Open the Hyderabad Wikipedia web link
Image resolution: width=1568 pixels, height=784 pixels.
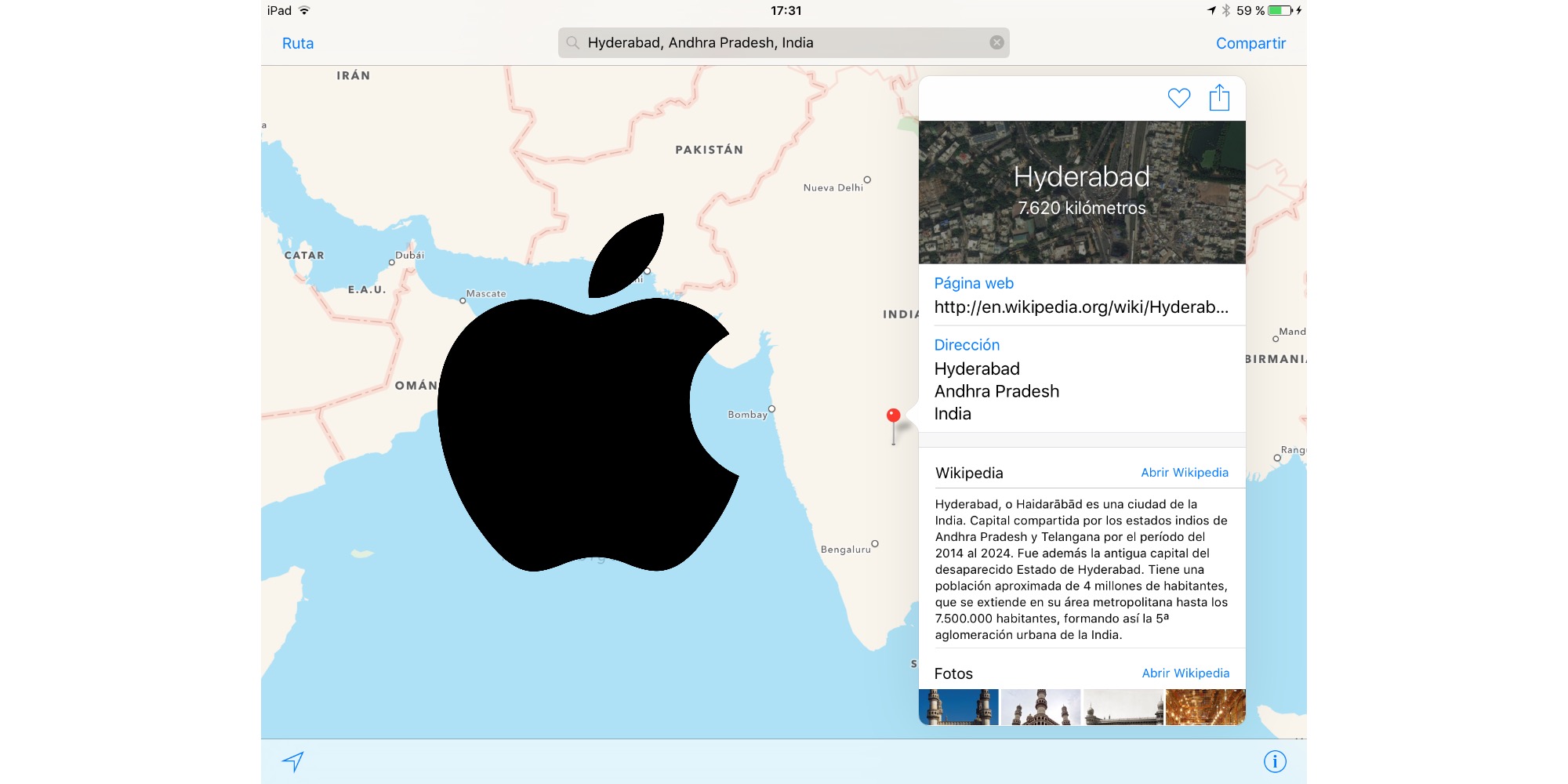pyautogui.click(x=1081, y=307)
